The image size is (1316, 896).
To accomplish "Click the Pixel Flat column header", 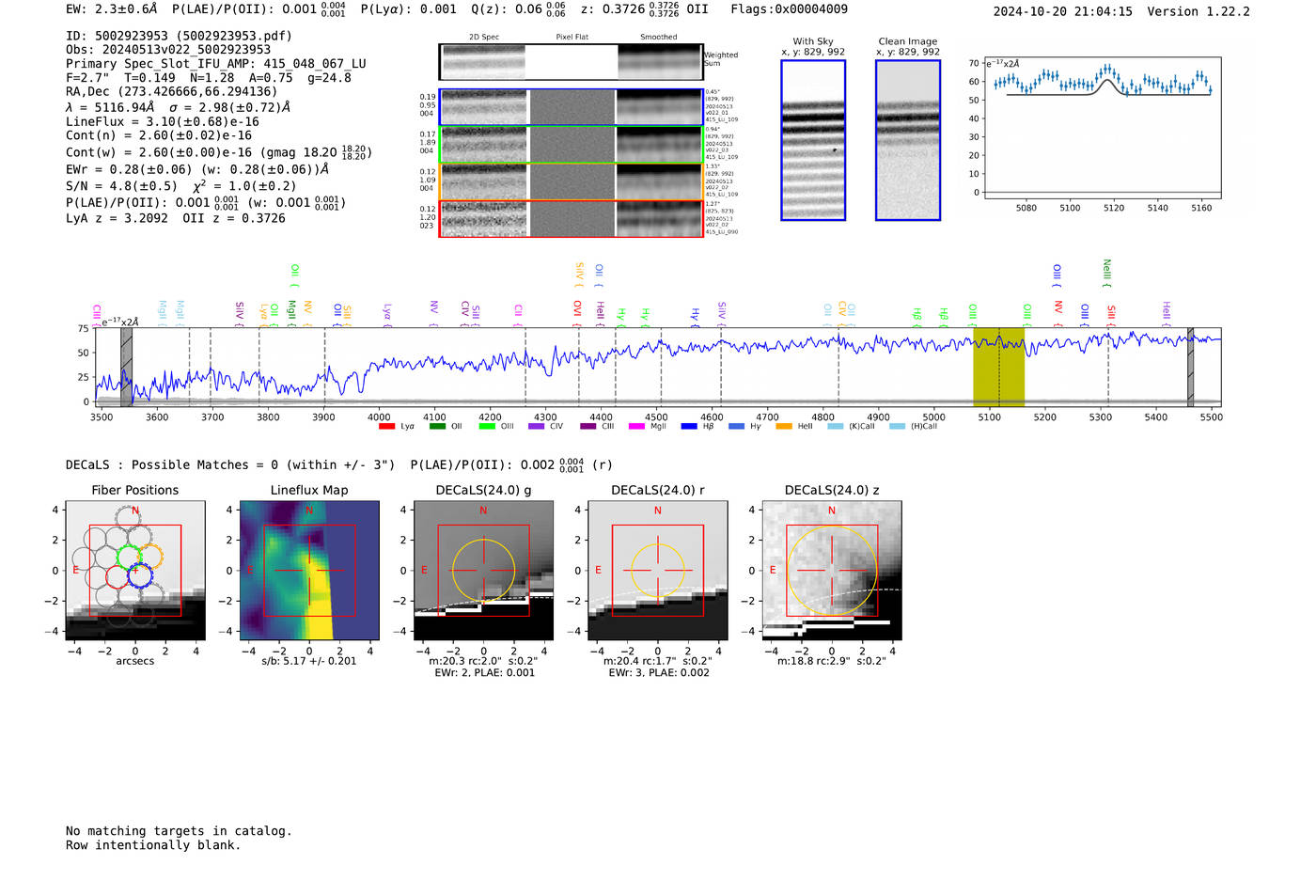I will tap(572, 37).
